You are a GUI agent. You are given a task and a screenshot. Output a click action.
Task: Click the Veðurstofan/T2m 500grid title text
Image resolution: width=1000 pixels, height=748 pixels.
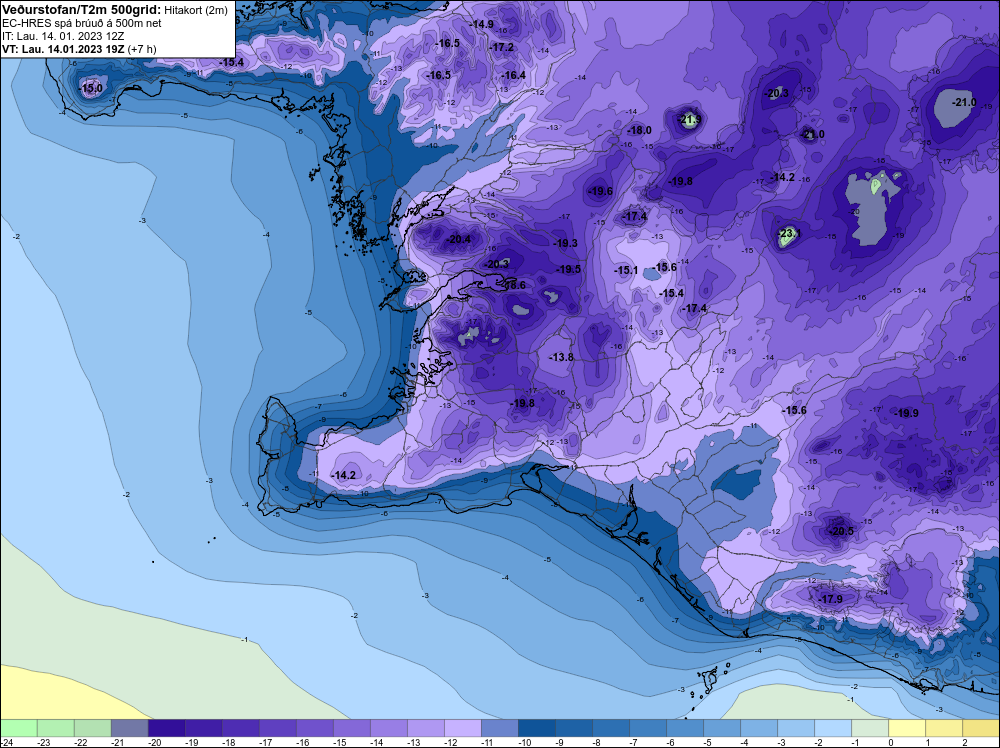coord(82,10)
